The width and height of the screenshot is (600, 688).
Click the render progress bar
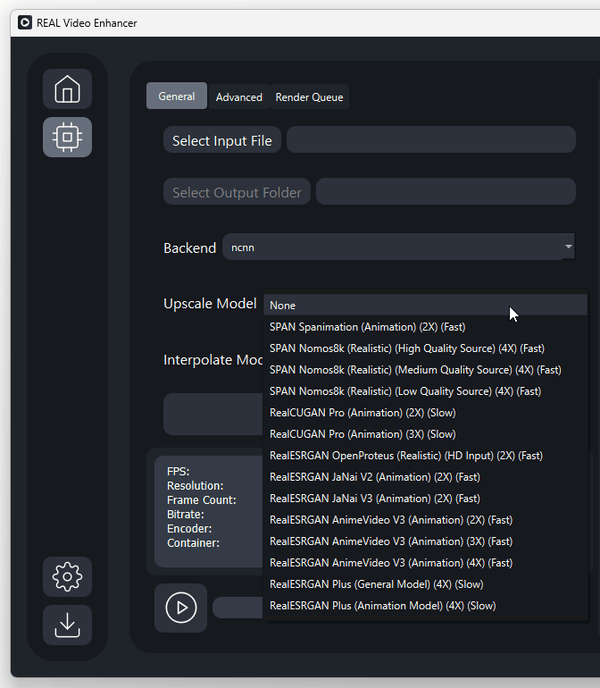(x=237, y=608)
